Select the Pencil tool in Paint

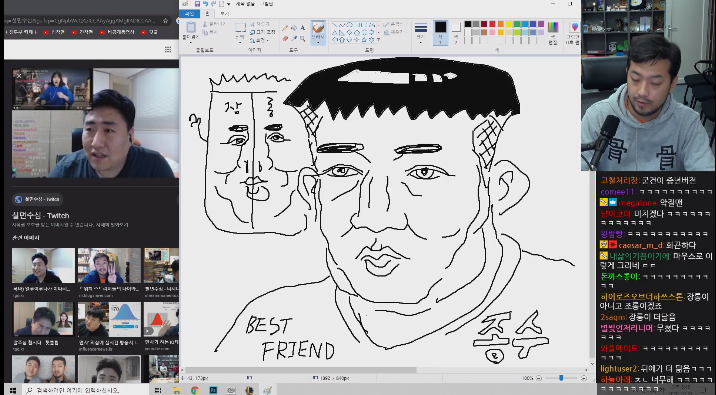point(285,28)
